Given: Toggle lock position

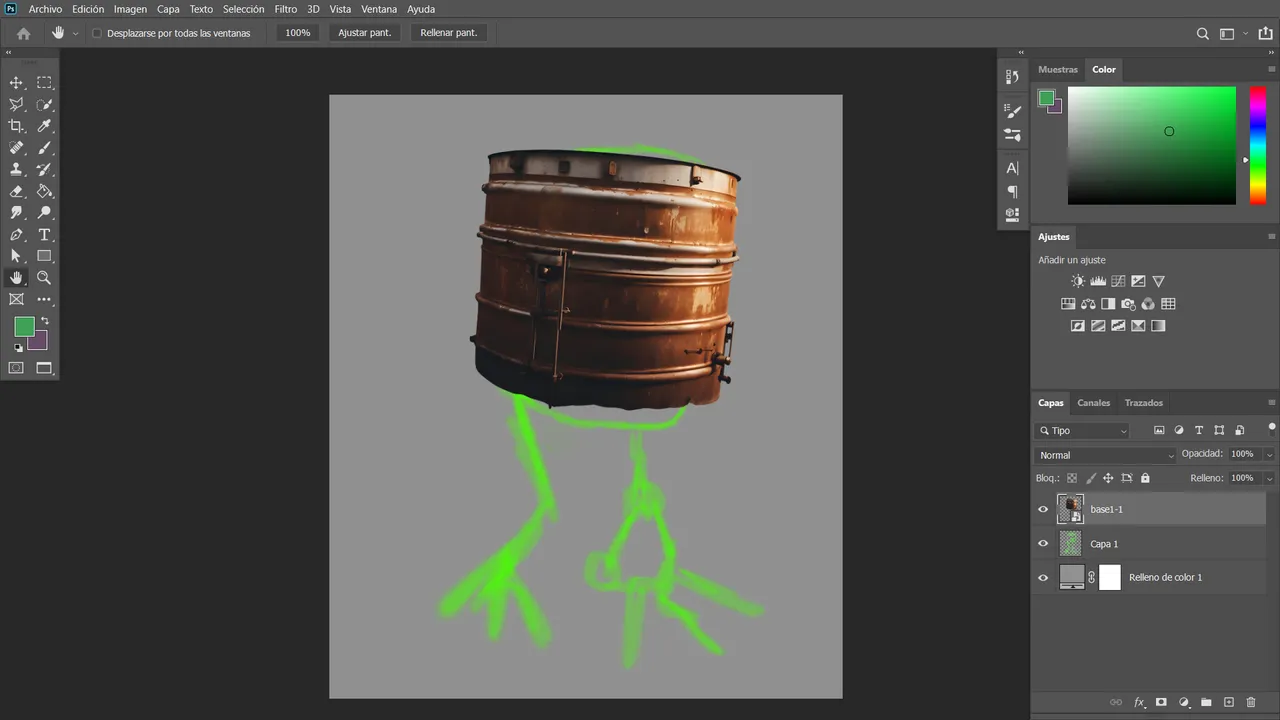Looking at the screenshot, I should click(1108, 479).
